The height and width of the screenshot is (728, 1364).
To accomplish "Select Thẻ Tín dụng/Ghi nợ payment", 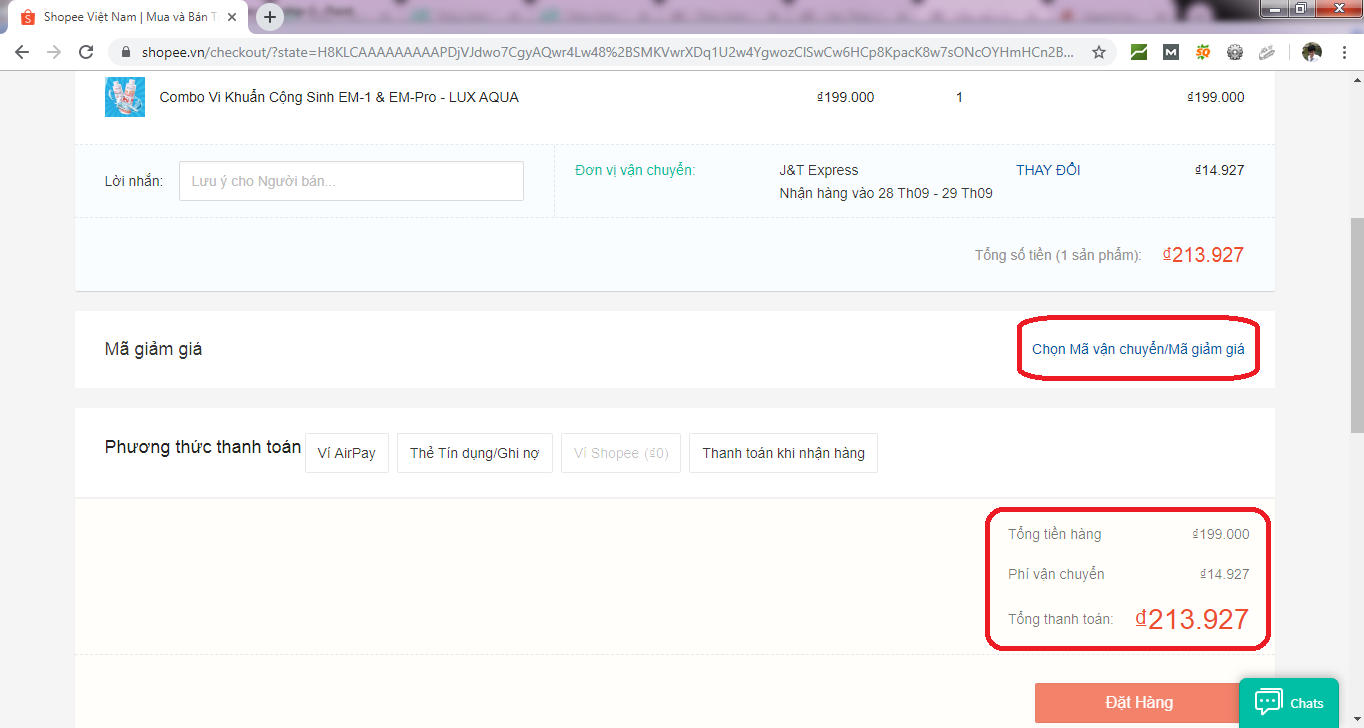I will tap(475, 453).
